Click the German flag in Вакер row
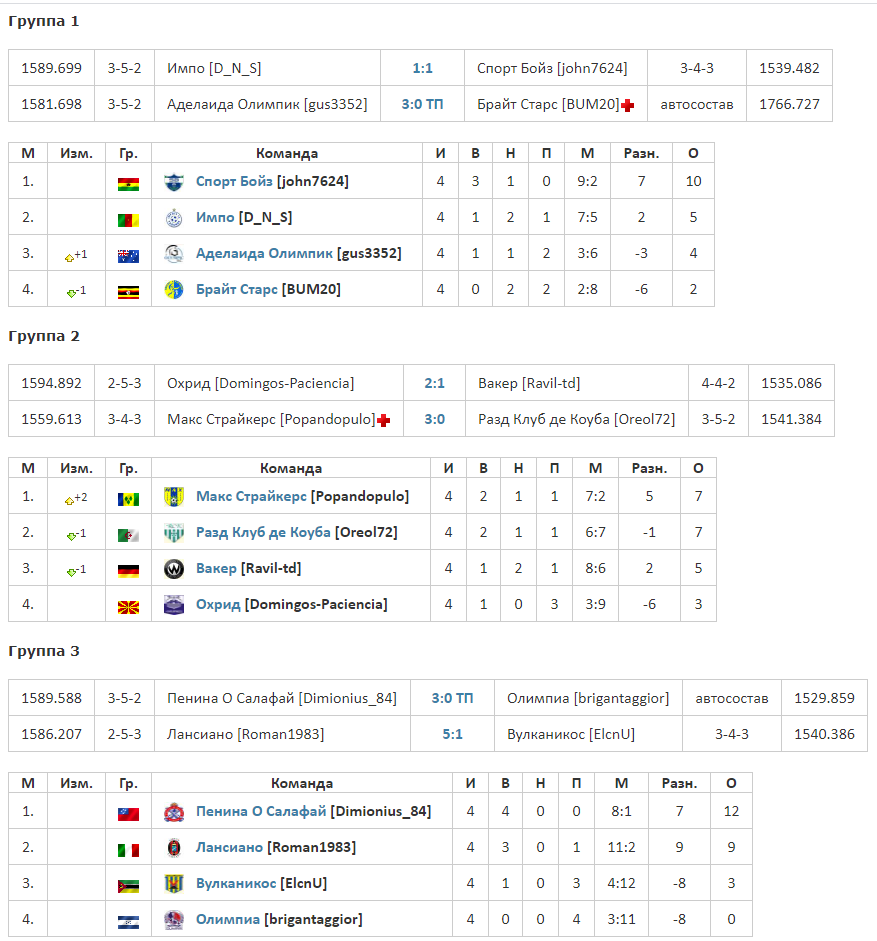Viewport: 877px width, 941px height. click(x=128, y=571)
